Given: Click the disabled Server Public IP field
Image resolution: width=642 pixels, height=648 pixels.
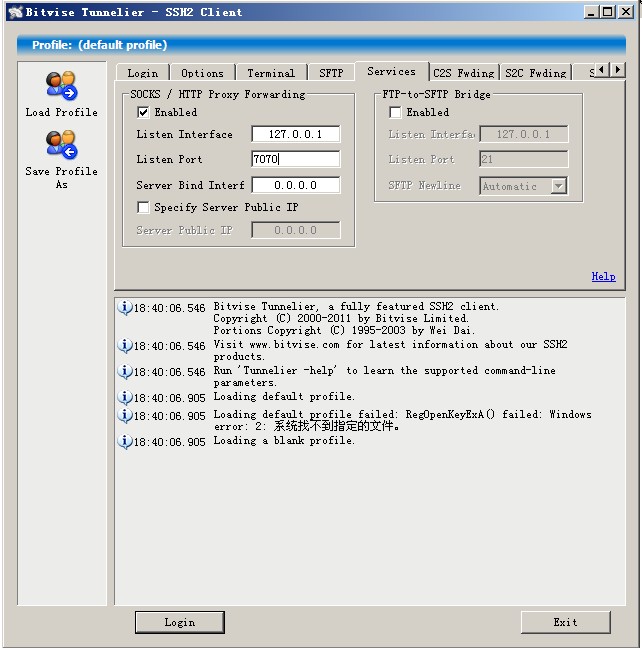Looking at the screenshot, I should [296, 230].
